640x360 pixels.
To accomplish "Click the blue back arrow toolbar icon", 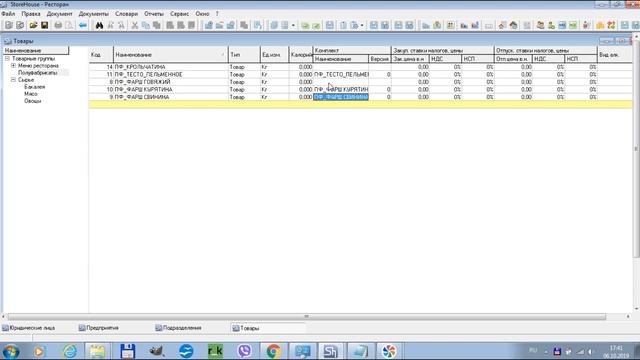I will click(83, 25).
